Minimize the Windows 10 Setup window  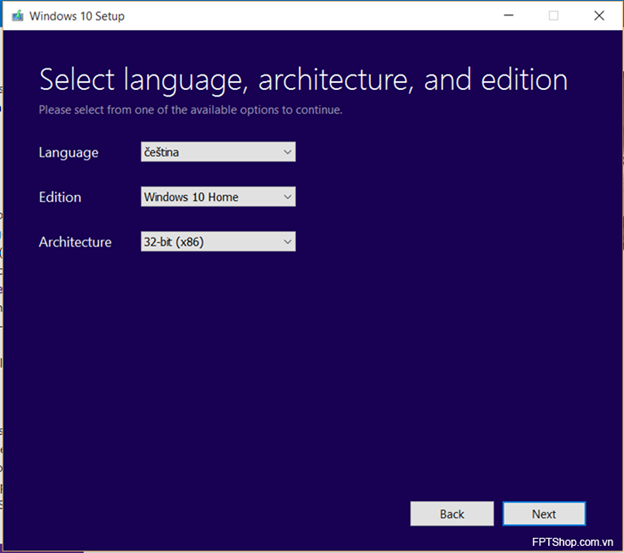click(509, 16)
